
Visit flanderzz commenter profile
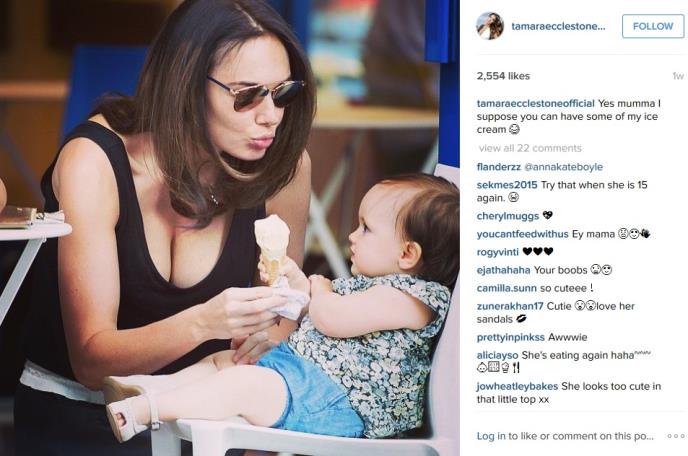click(x=498, y=167)
